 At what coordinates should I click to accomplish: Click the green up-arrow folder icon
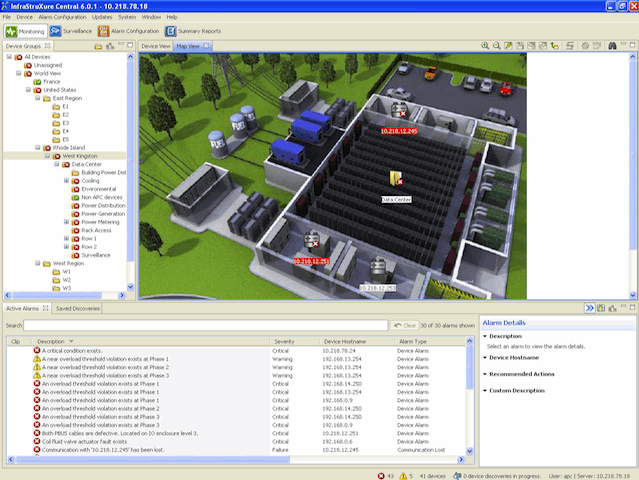pyautogui.click(x=555, y=46)
